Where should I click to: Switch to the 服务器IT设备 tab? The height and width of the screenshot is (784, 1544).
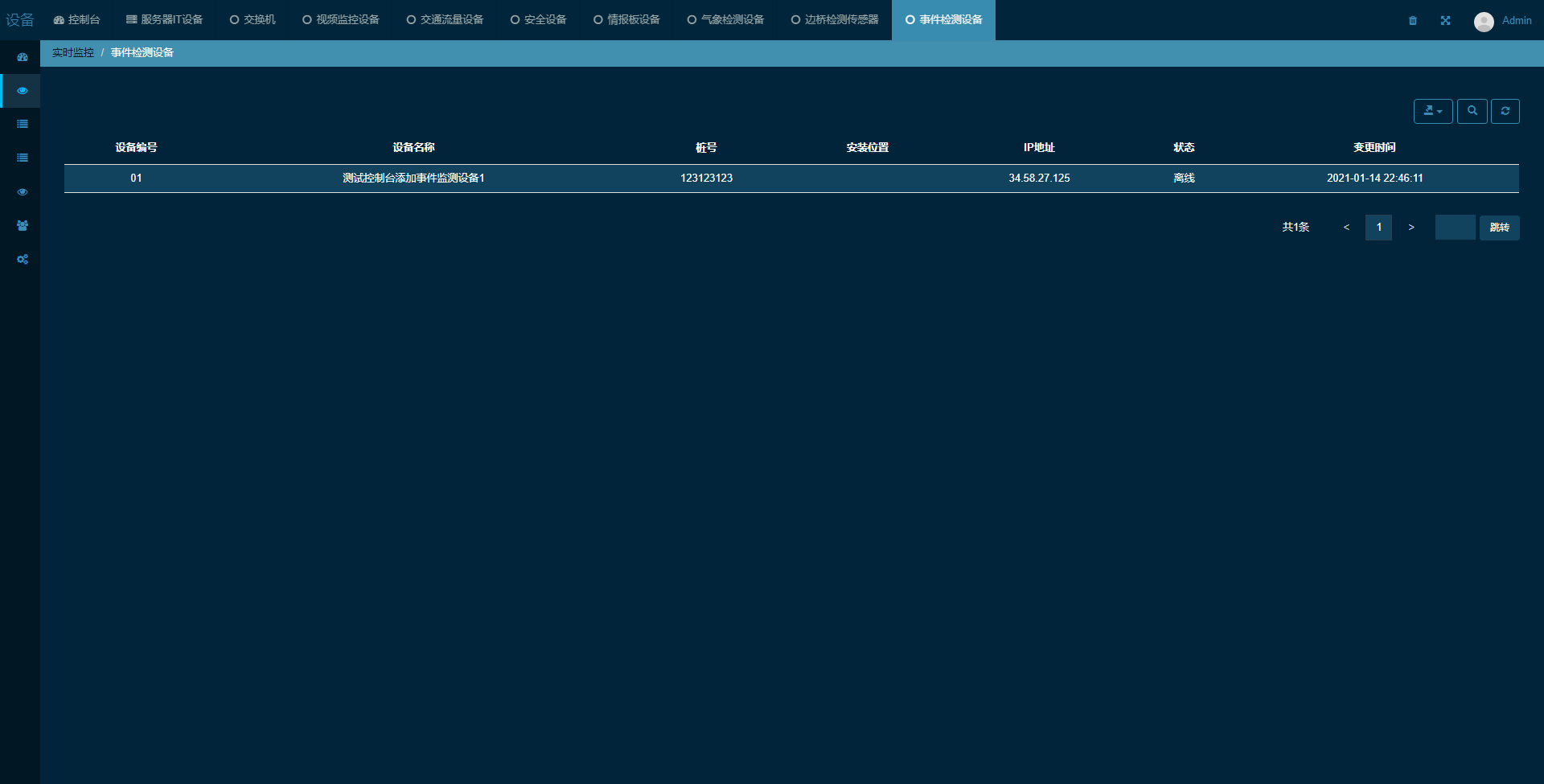click(165, 20)
